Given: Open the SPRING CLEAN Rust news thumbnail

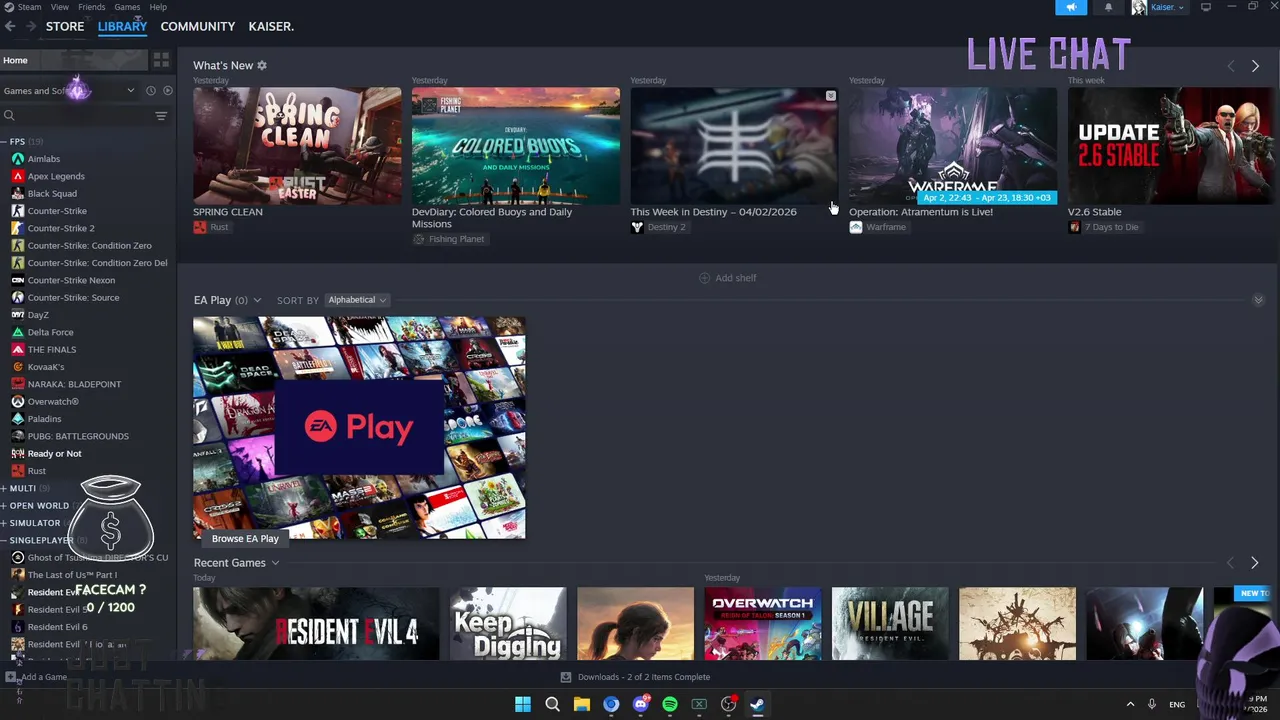Looking at the screenshot, I should [297, 146].
